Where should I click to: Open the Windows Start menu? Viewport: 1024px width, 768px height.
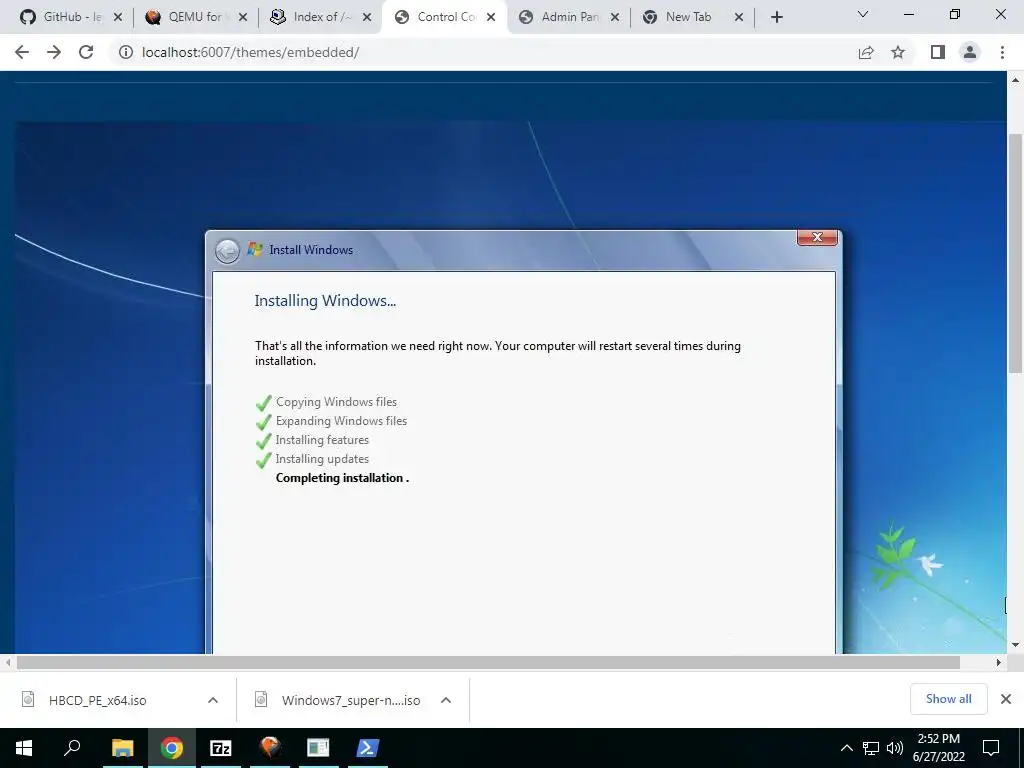[x=24, y=748]
